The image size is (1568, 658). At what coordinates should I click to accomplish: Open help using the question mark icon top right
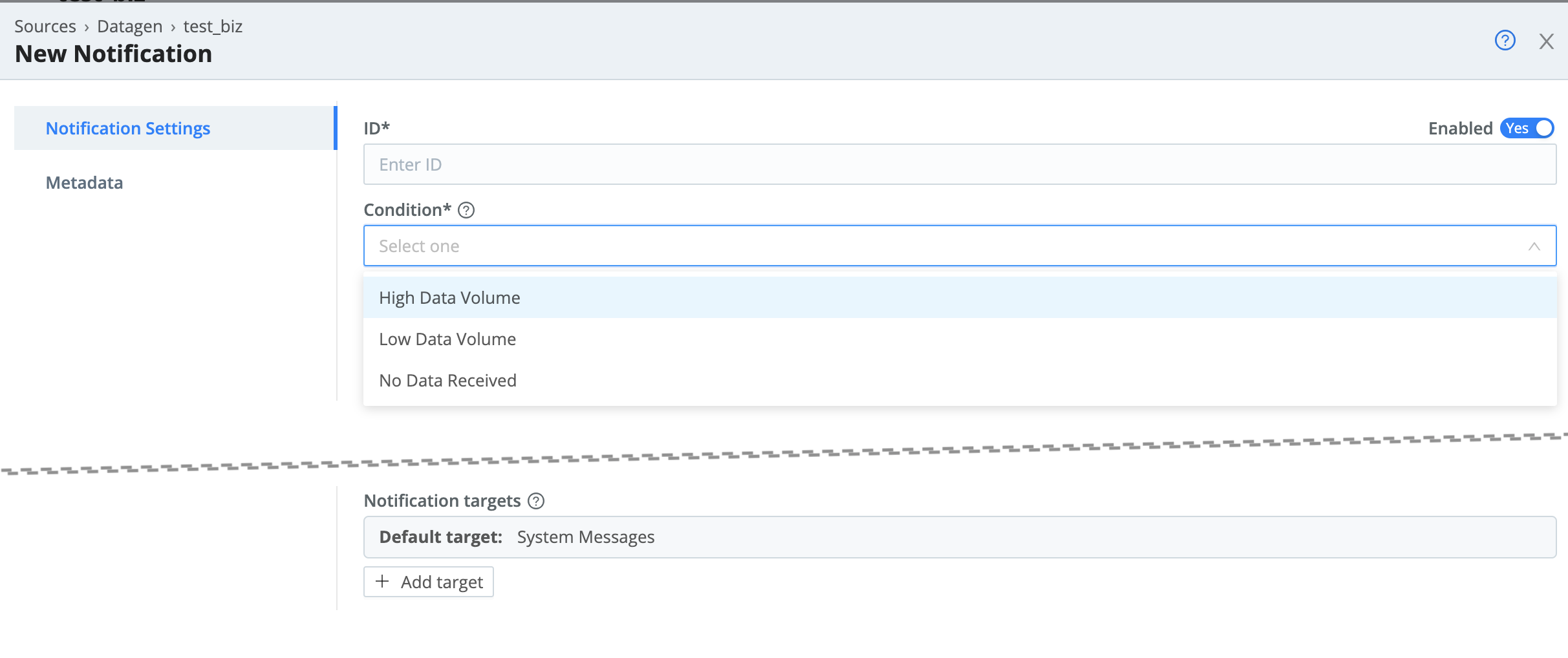[1505, 40]
